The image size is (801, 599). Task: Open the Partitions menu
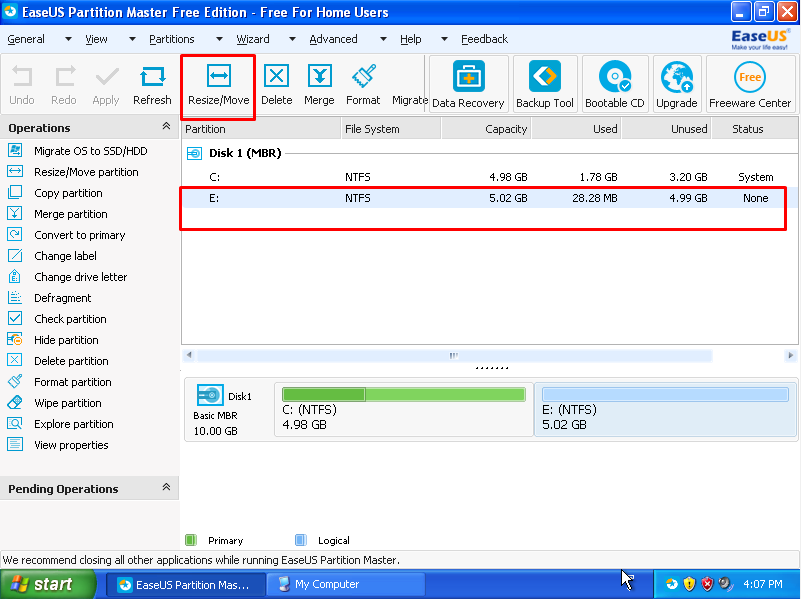pyautogui.click(x=172, y=39)
